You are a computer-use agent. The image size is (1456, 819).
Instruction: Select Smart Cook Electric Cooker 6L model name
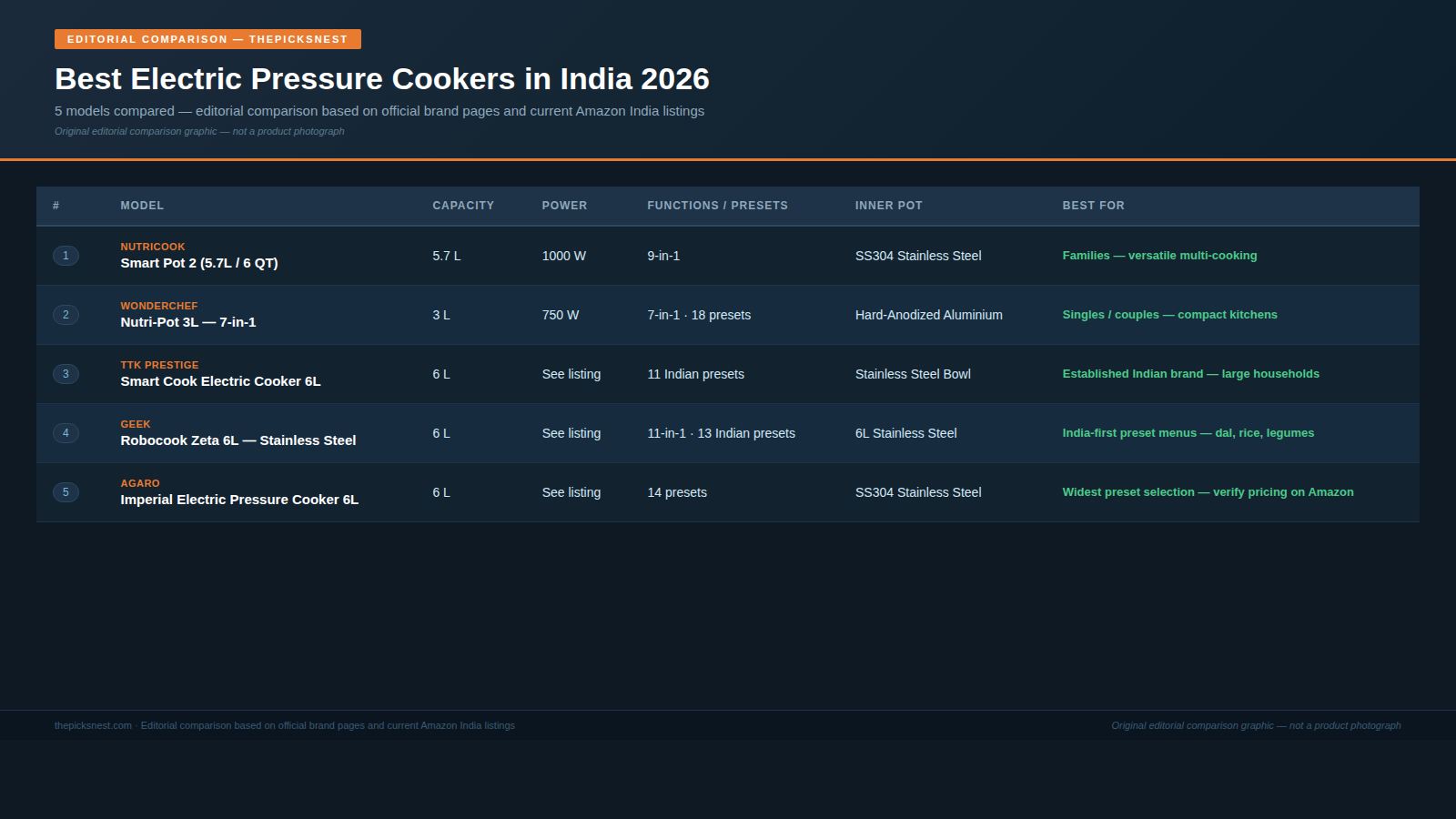[x=220, y=381]
